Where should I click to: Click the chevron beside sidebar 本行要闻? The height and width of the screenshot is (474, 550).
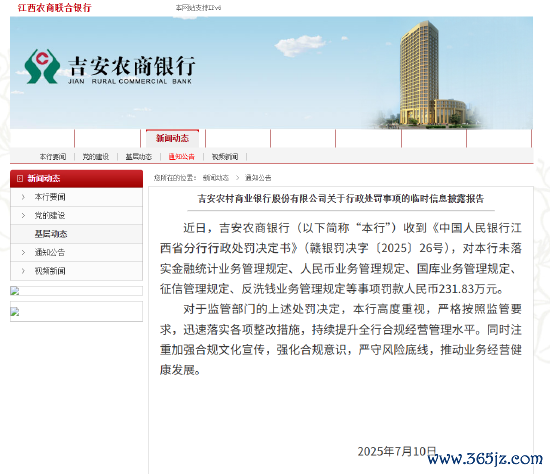(23, 197)
